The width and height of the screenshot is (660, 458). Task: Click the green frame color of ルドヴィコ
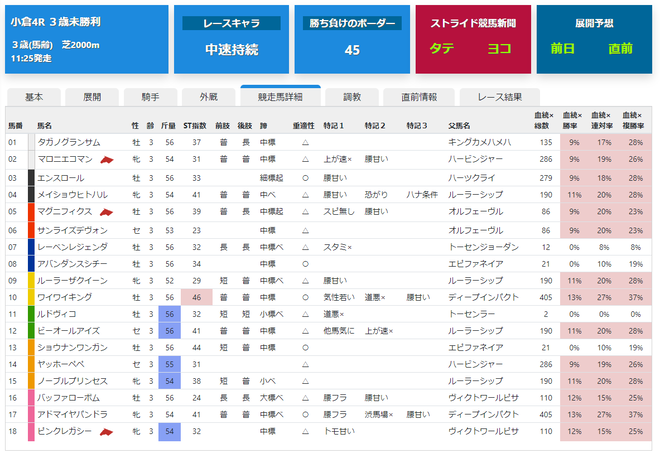[x=31, y=314]
